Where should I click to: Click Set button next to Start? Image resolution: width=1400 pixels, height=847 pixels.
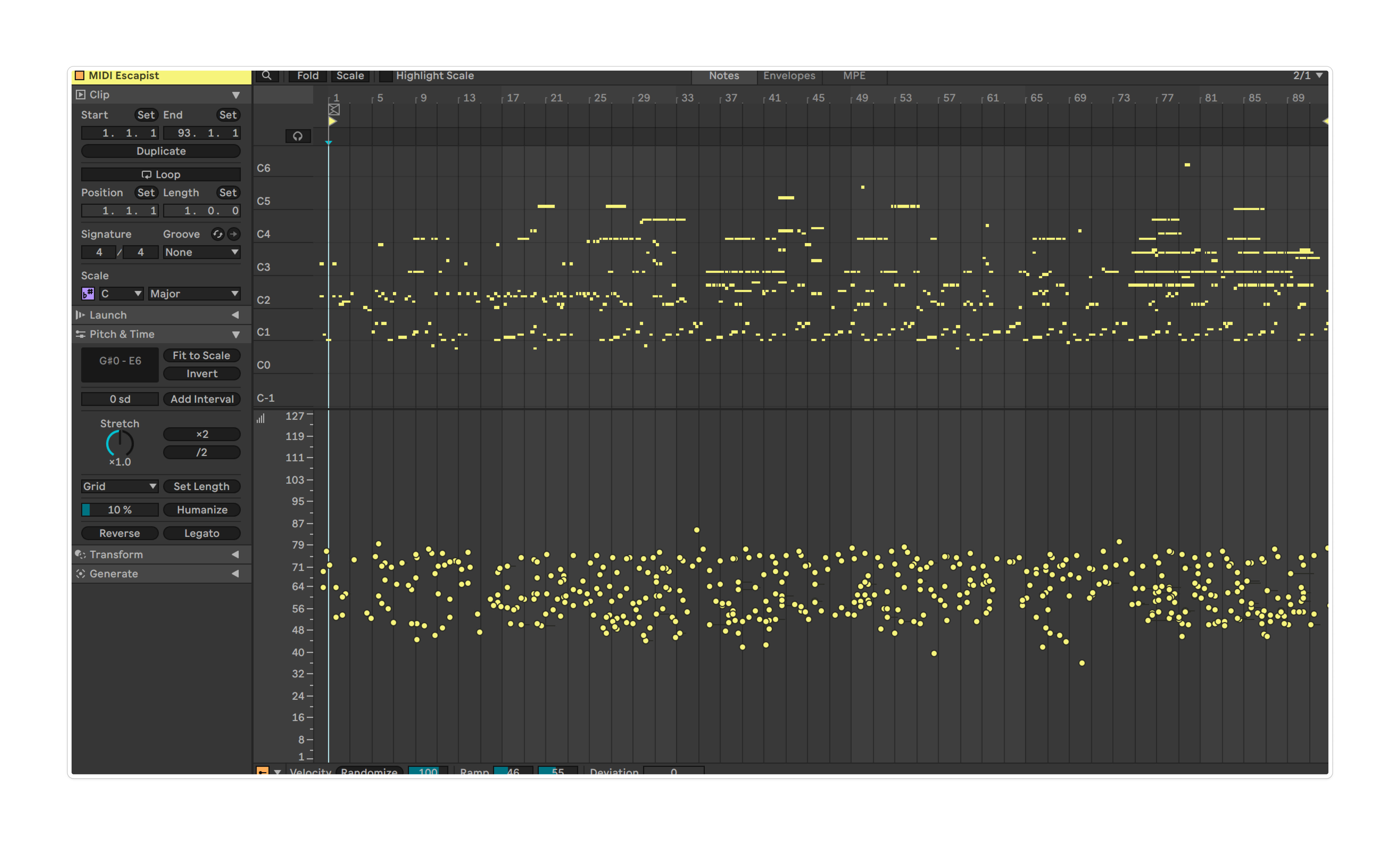click(x=146, y=115)
